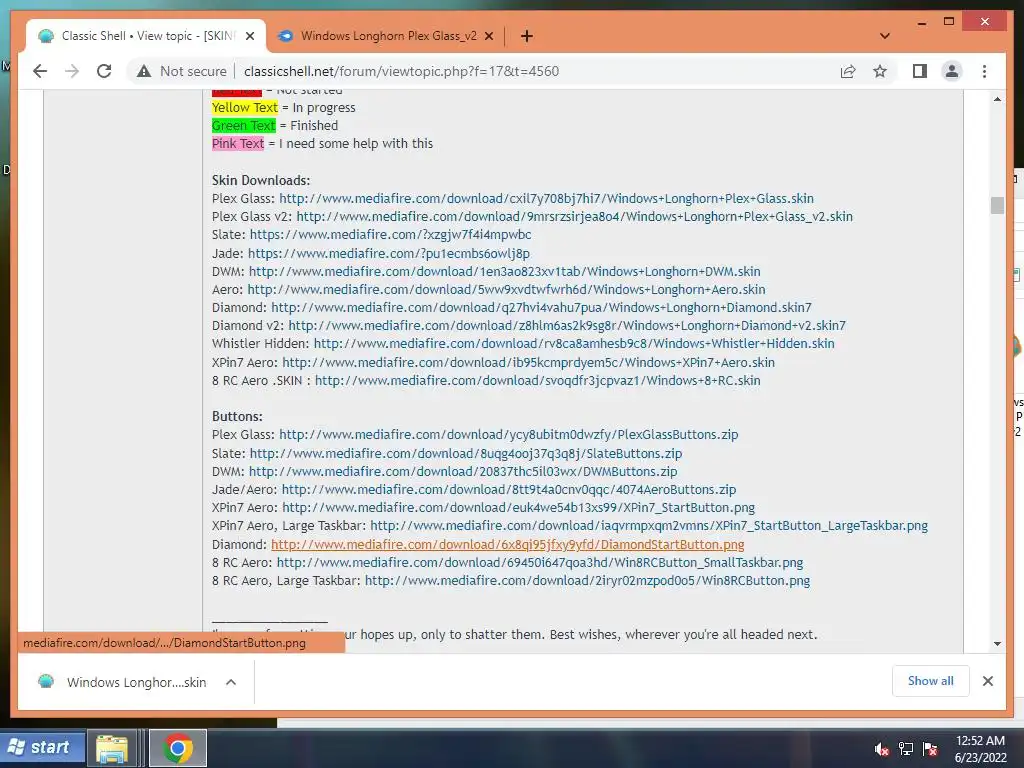The height and width of the screenshot is (768, 1024).
Task: Open Win8RCButton_SmallTaskbar.png link
Action: (x=539, y=562)
